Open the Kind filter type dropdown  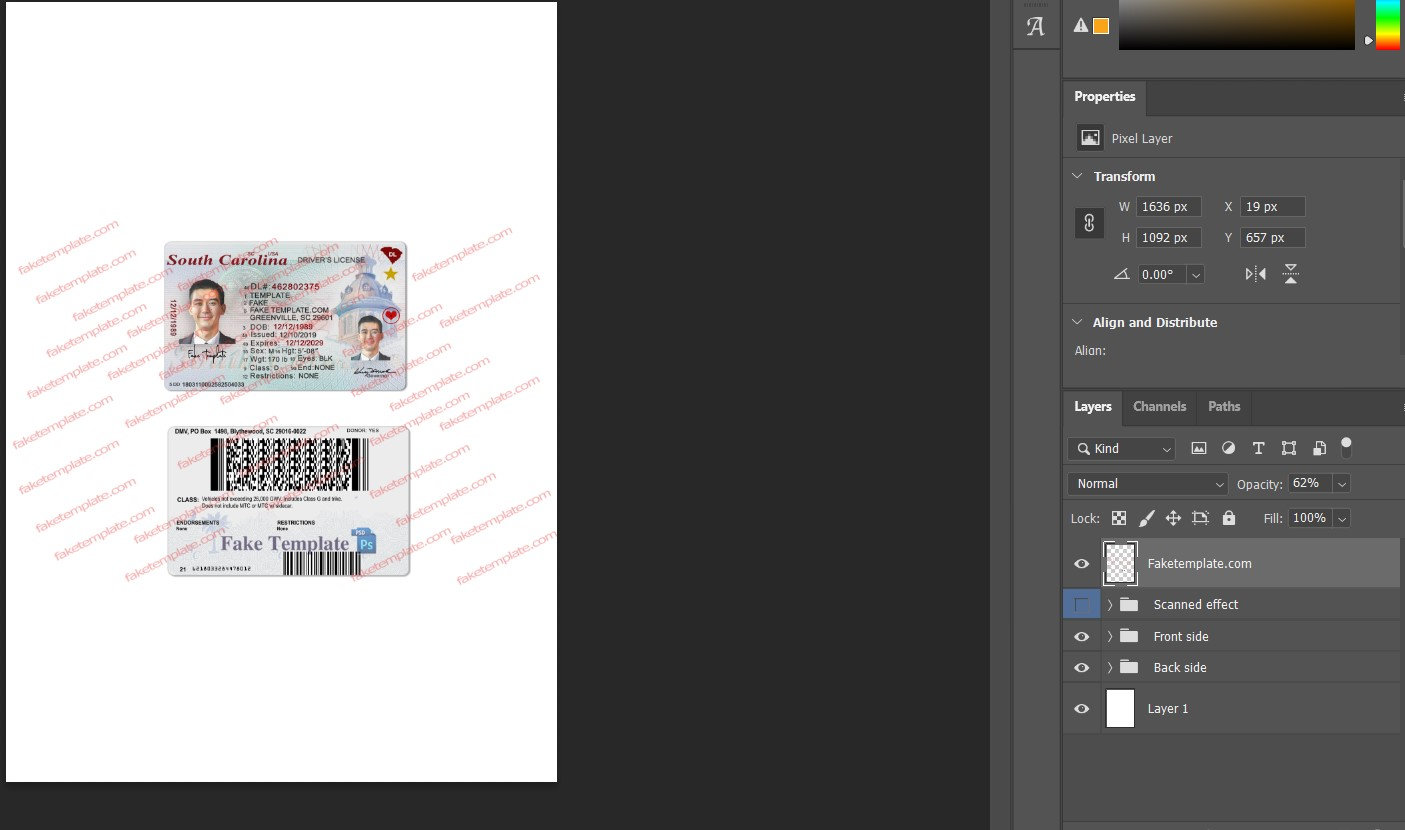point(1121,449)
